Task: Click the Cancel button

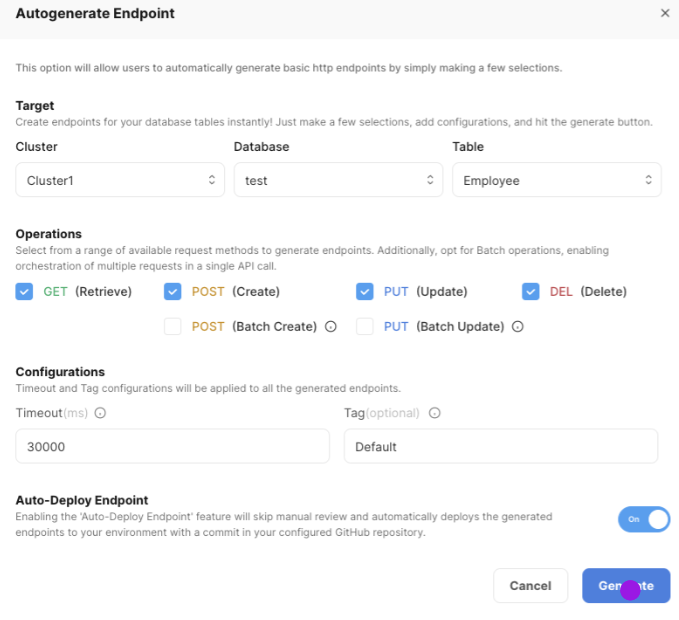Action: click(x=530, y=586)
